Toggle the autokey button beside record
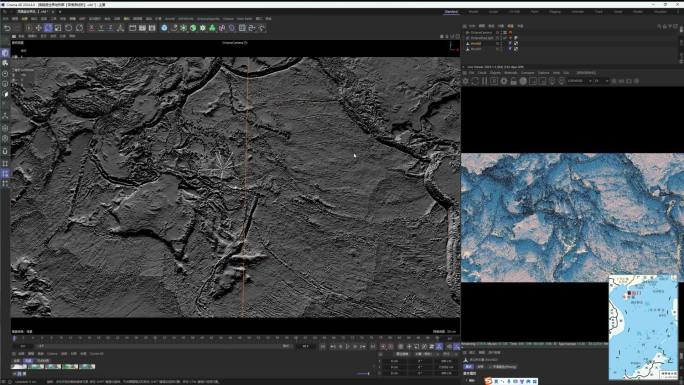This screenshot has width=684, height=385. point(390,346)
